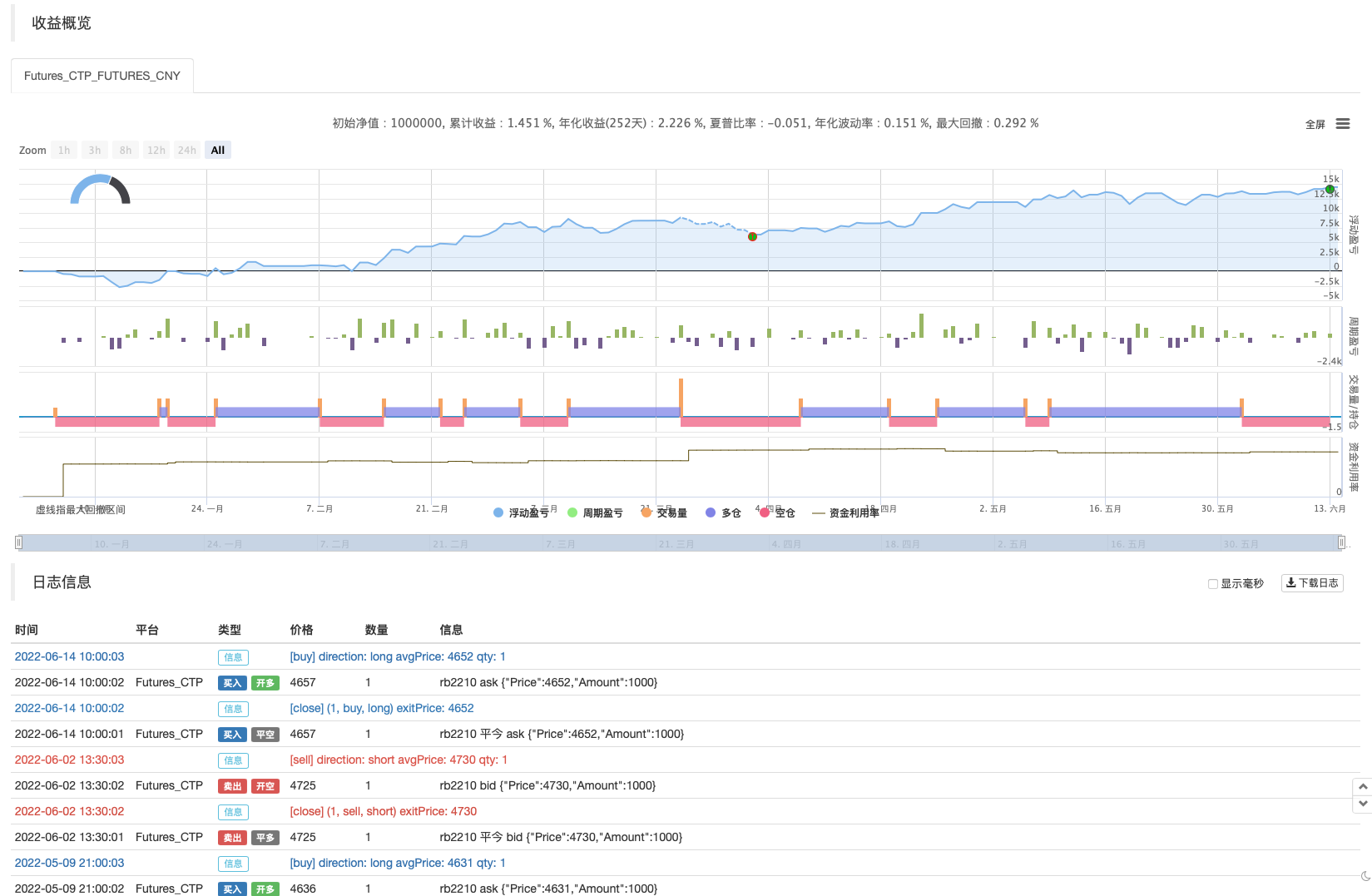1372x896 pixels.
Task: Click the 买入 tag in the 4636 row
Action: pos(232,889)
